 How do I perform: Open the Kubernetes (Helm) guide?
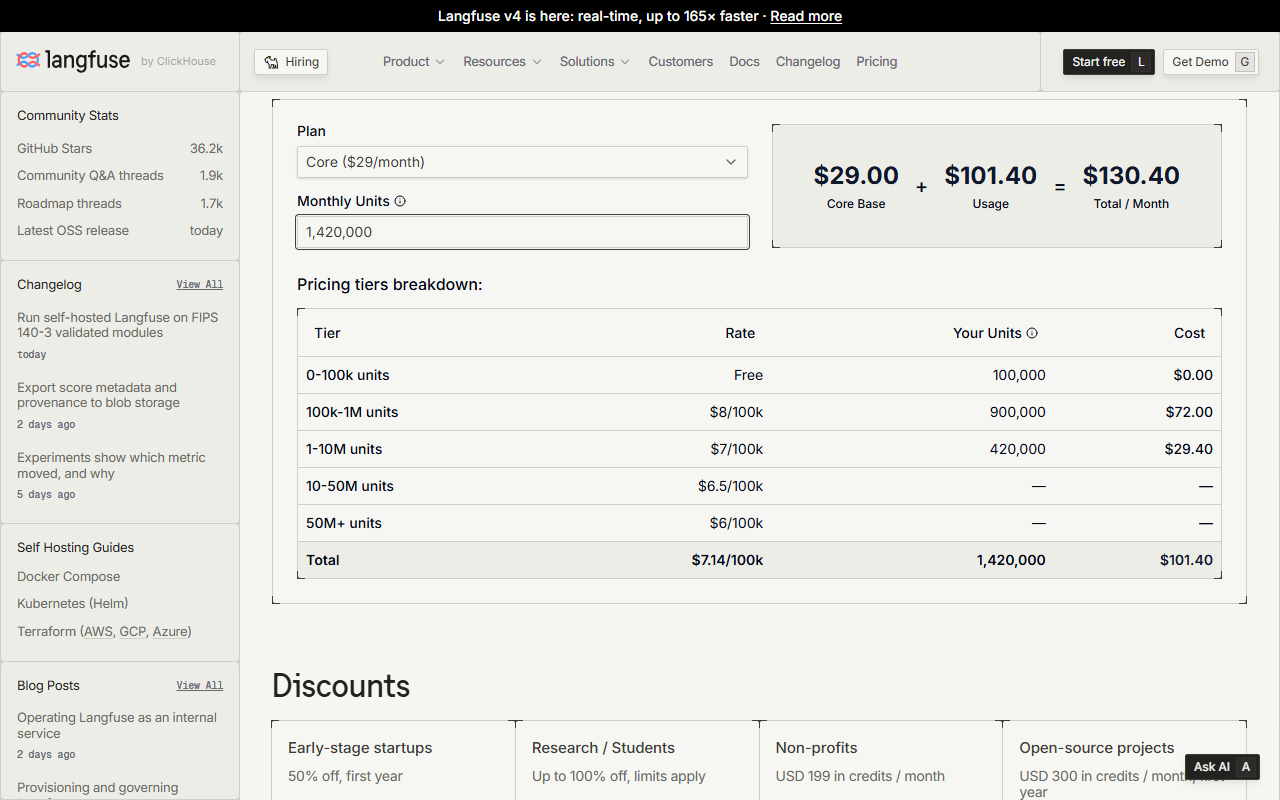tap(73, 604)
